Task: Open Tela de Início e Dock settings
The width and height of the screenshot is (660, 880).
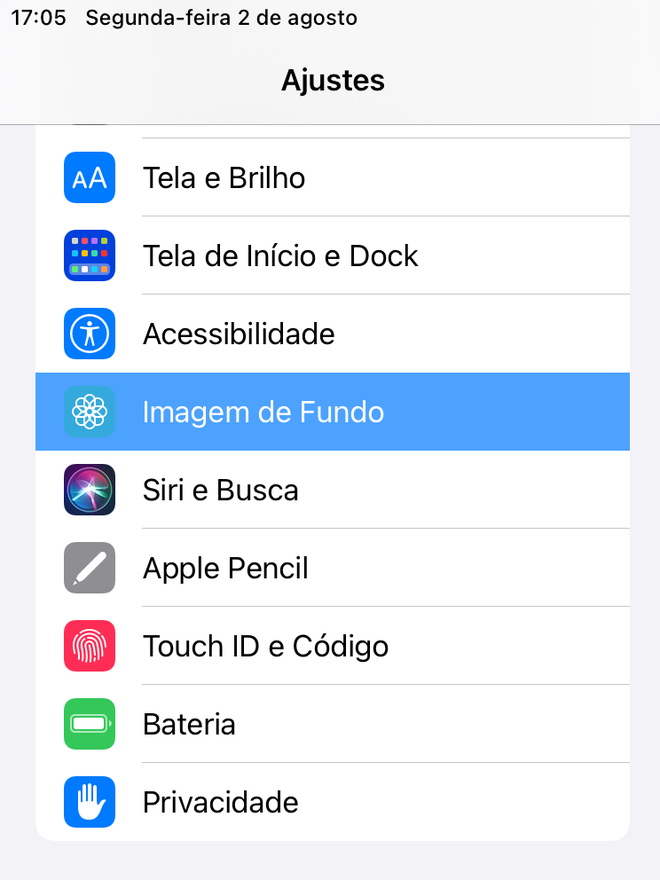Action: click(x=332, y=255)
